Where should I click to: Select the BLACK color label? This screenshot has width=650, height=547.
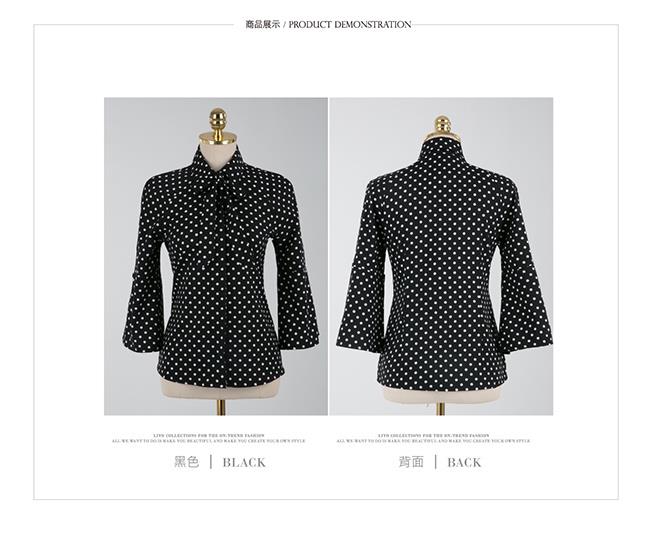pos(244,462)
